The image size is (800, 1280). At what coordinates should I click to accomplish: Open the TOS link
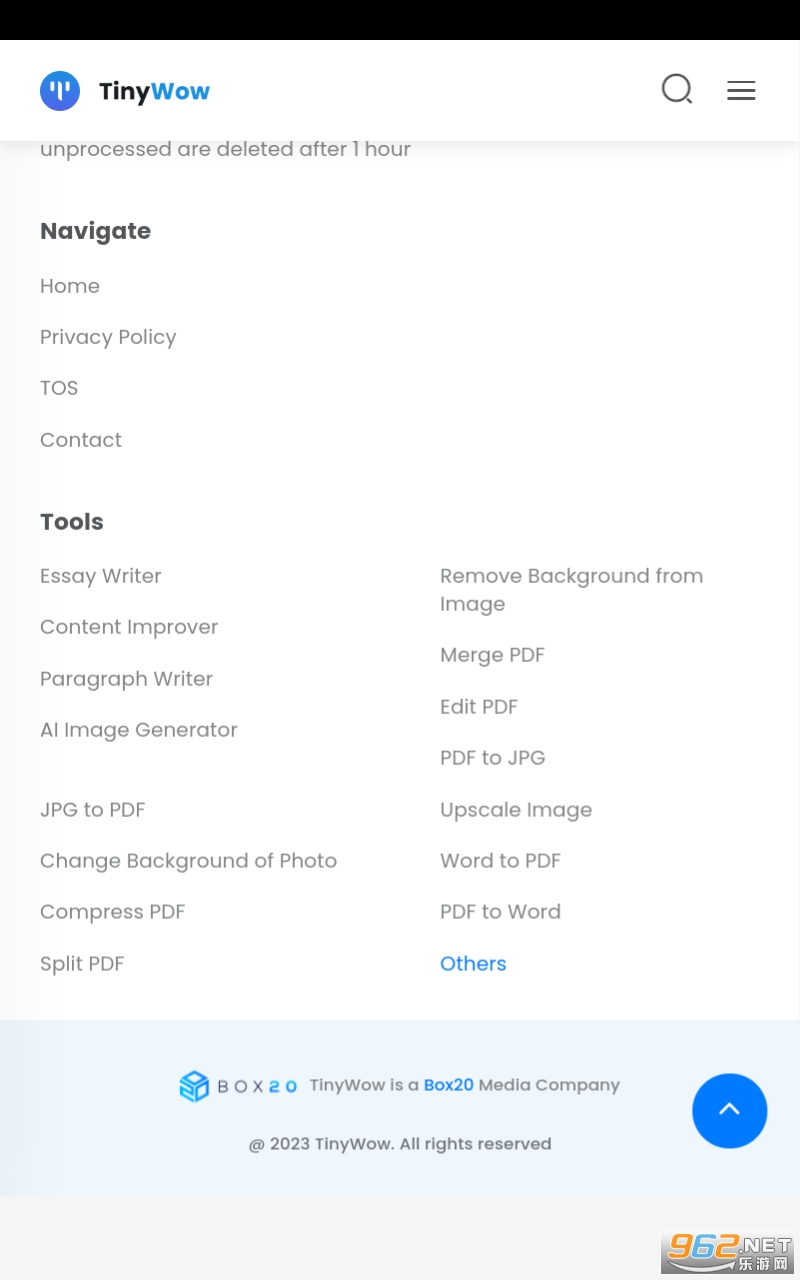coord(59,388)
